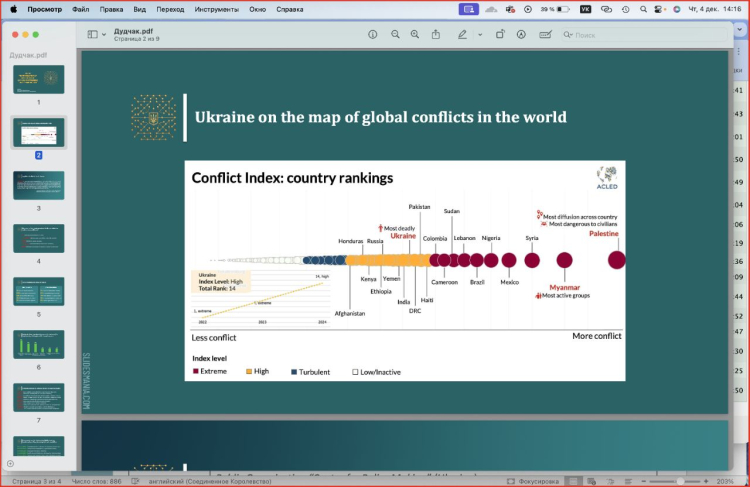Zoom in using the toolbar magnifier
The width and height of the screenshot is (750, 487).
(415, 34)
